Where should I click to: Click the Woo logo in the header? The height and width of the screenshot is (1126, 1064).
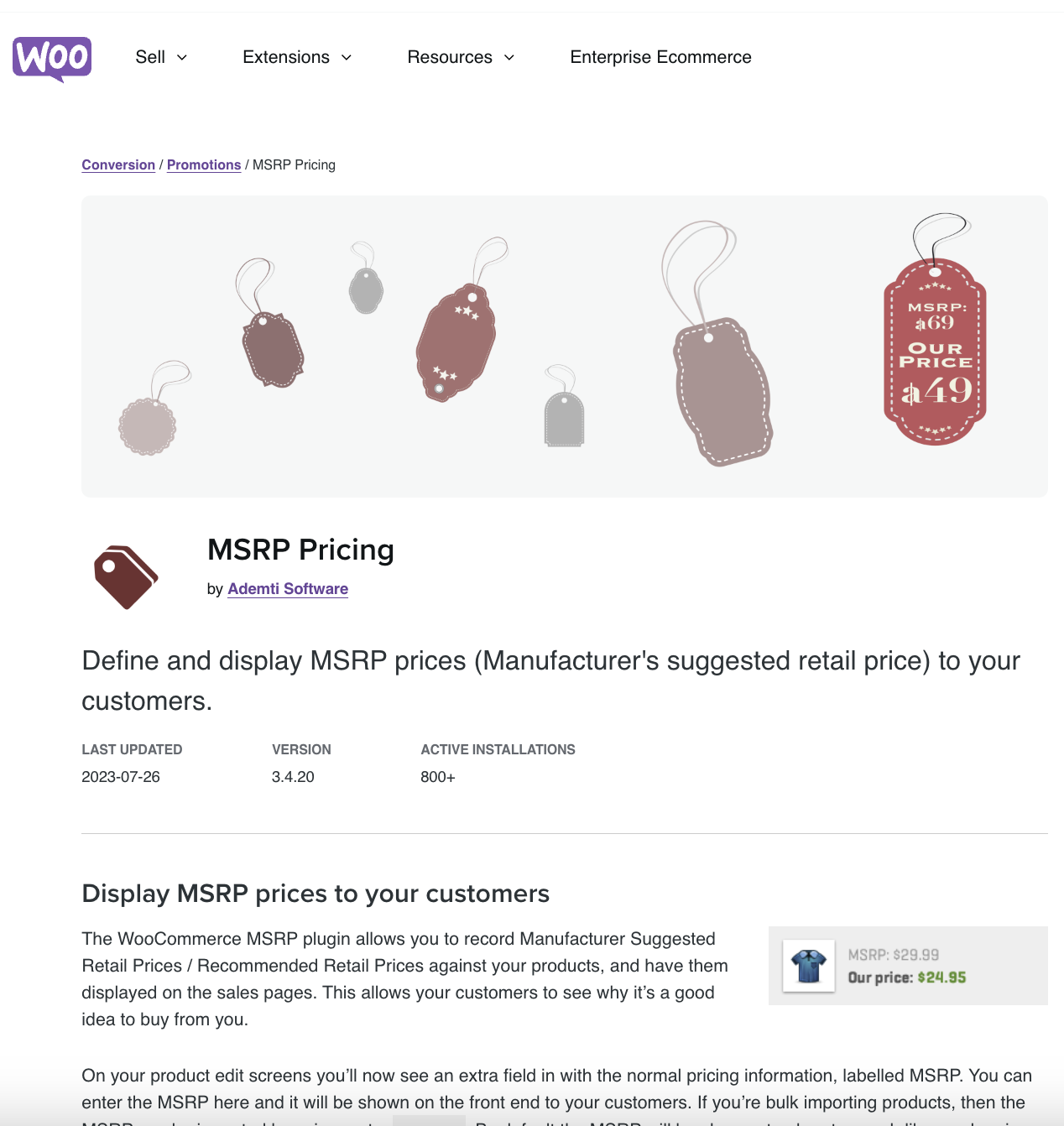(x=52, y=58)
